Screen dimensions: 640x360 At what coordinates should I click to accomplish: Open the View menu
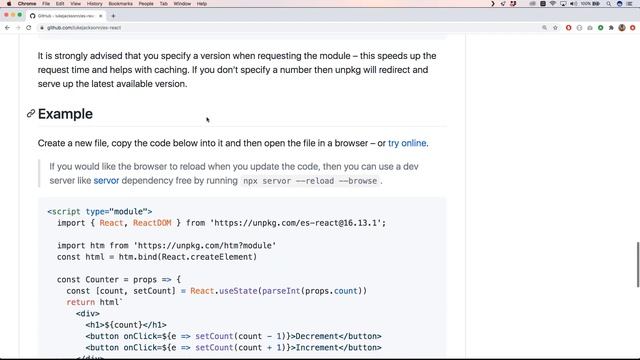[76, 4]
